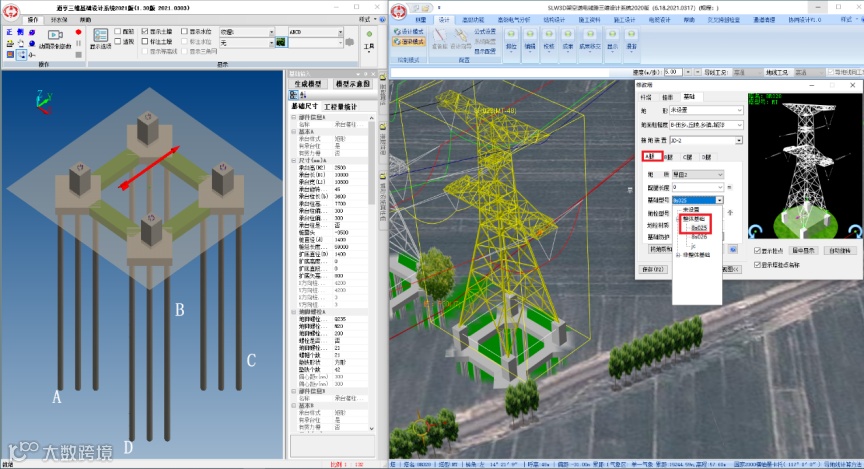
Task: Click the generate model button
Action: tap(310, 83)
